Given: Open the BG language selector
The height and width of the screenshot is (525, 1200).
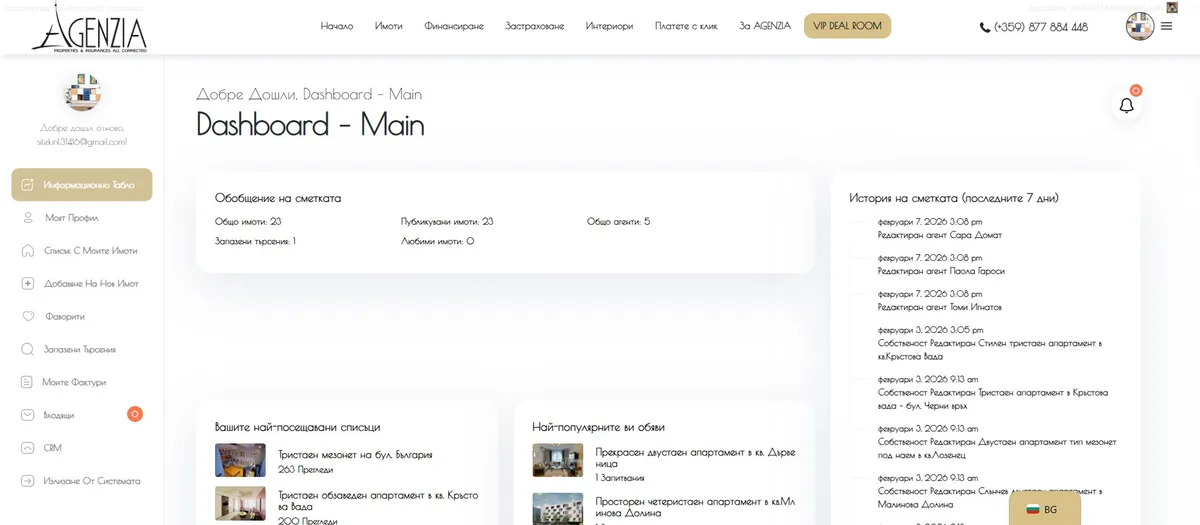Looking at the screenshot, I should (1043, 509).
